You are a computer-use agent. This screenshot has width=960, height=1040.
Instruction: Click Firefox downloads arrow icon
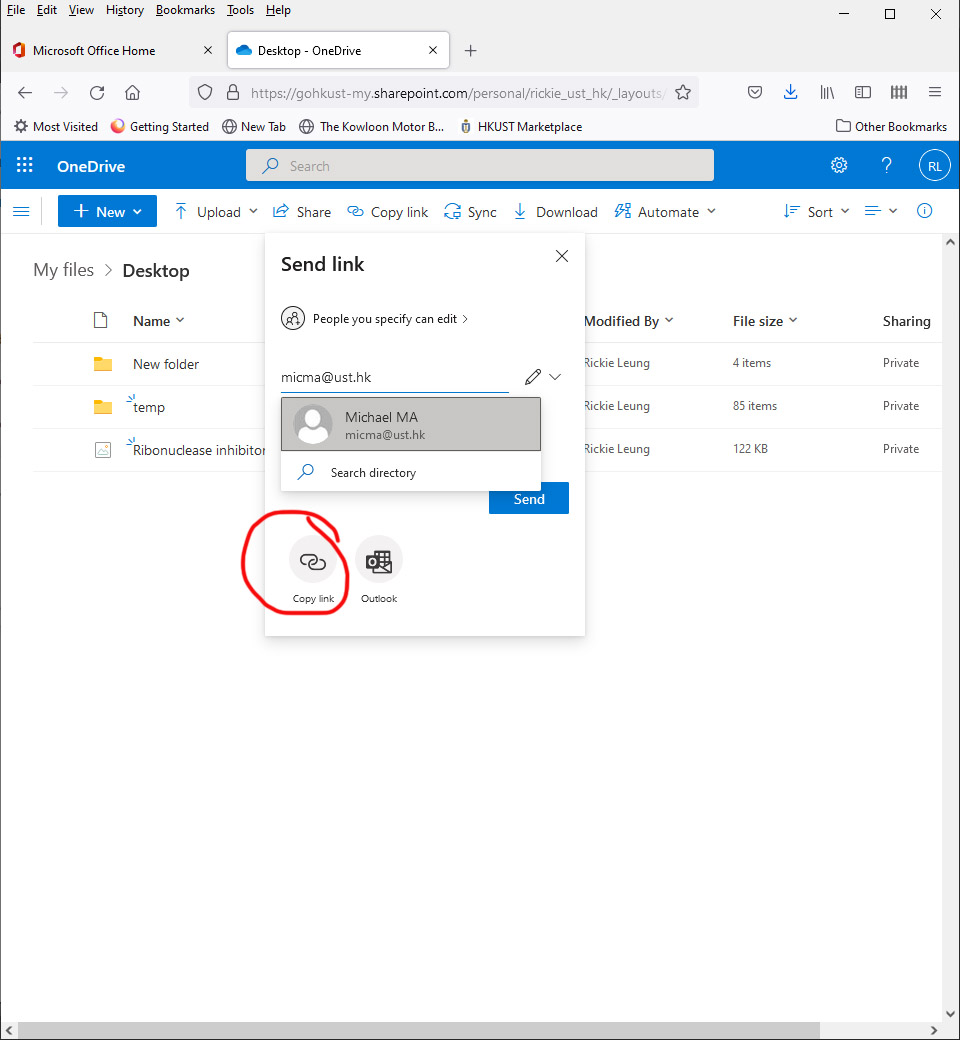tap(790, 92)
